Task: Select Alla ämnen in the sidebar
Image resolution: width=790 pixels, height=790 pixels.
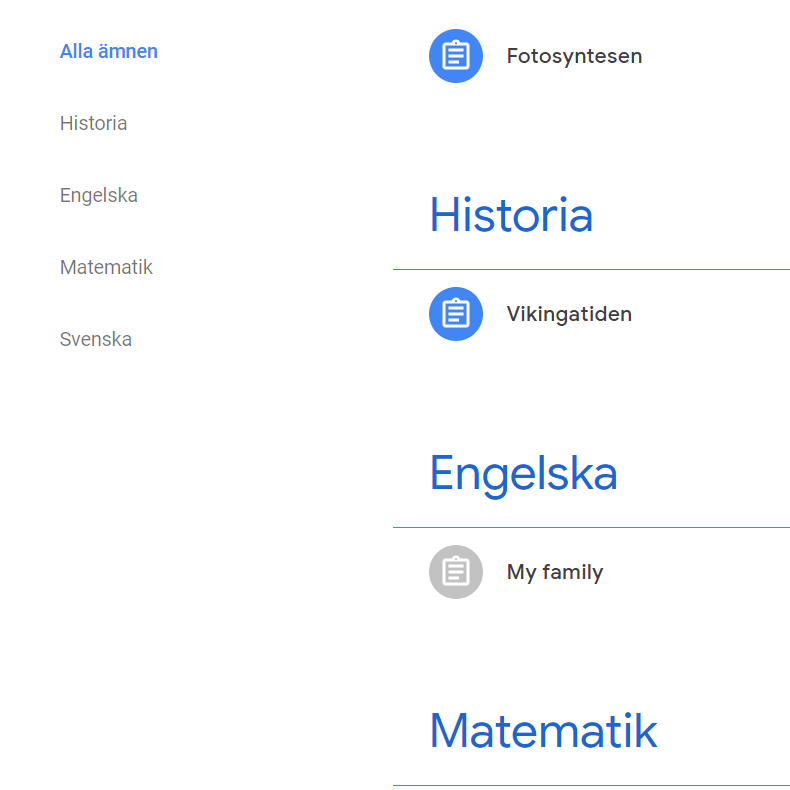Action: coord(109,51)
